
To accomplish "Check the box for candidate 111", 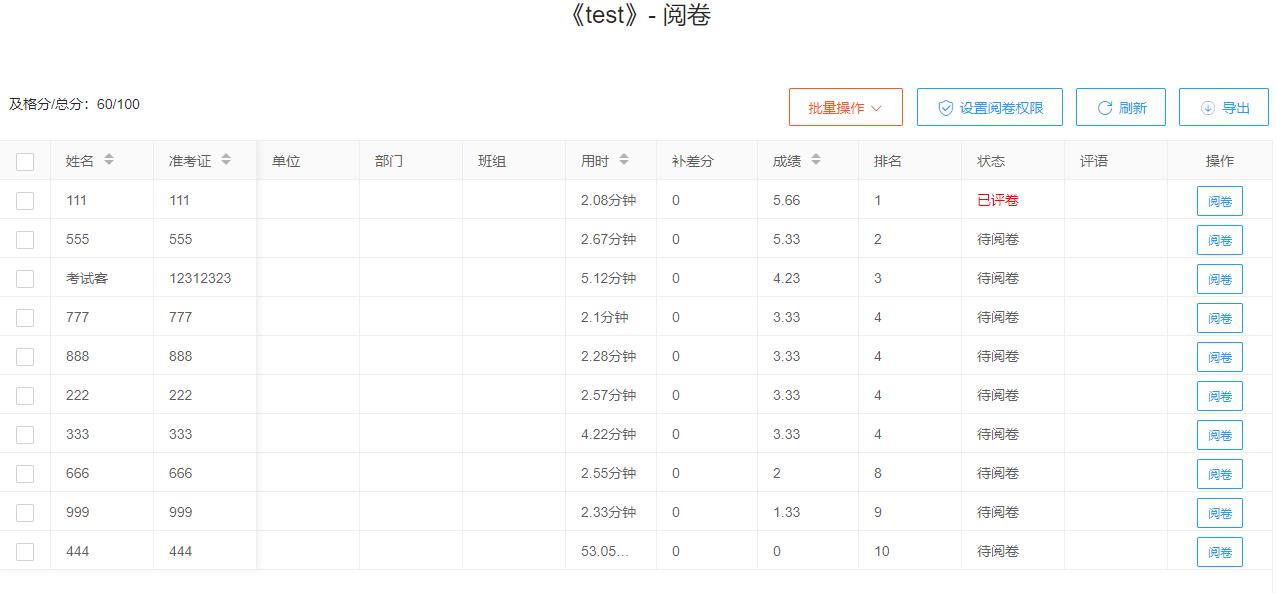I will pyautogui.click(x=25, y=201).
